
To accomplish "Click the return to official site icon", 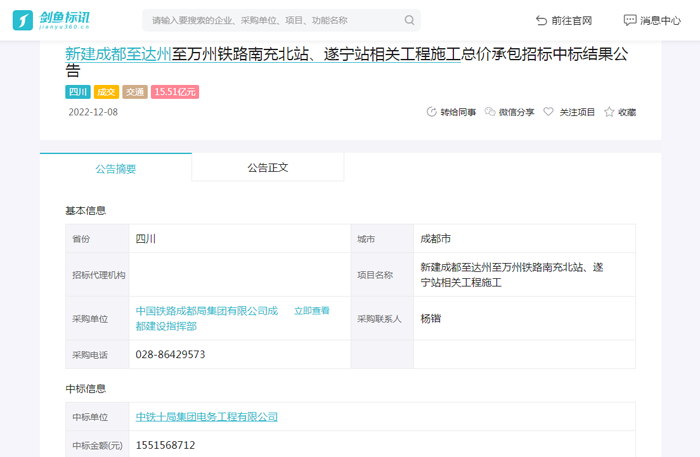I will [541, 20].
